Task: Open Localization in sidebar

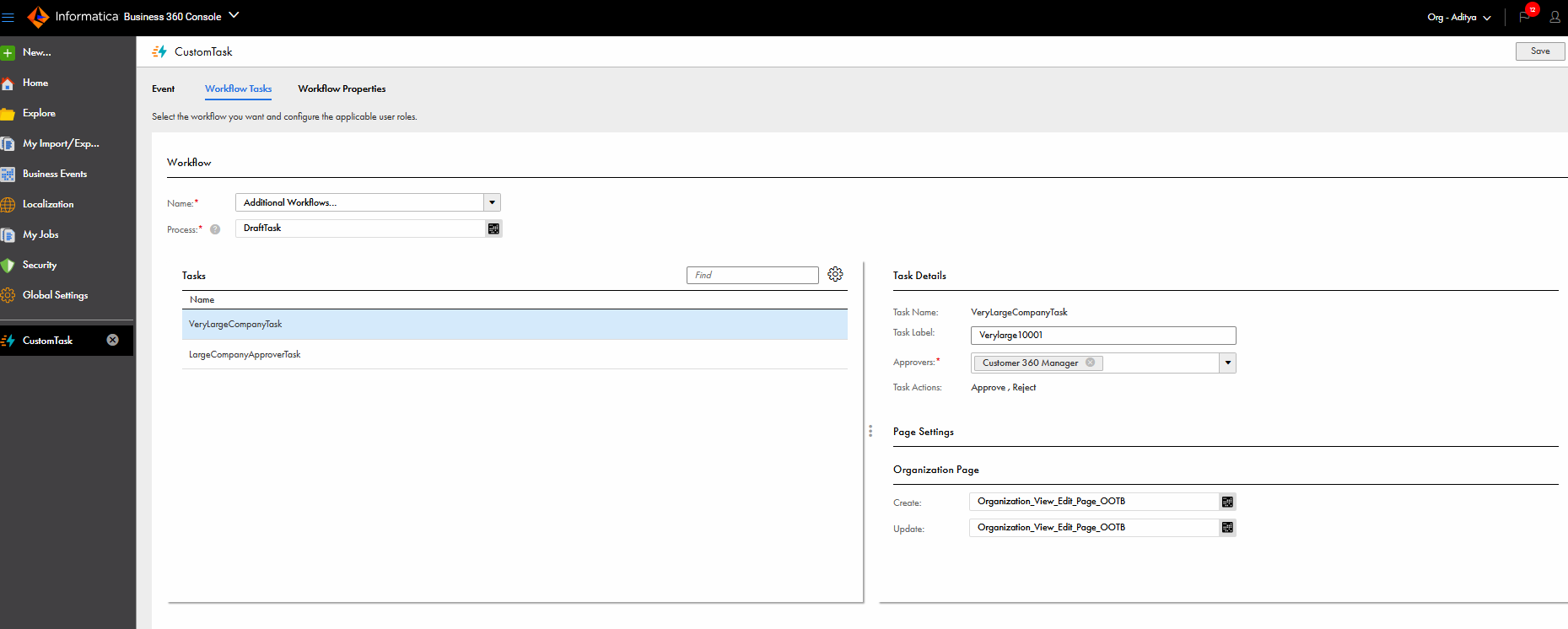Action: pyautogui.click(x=48, y=204)
